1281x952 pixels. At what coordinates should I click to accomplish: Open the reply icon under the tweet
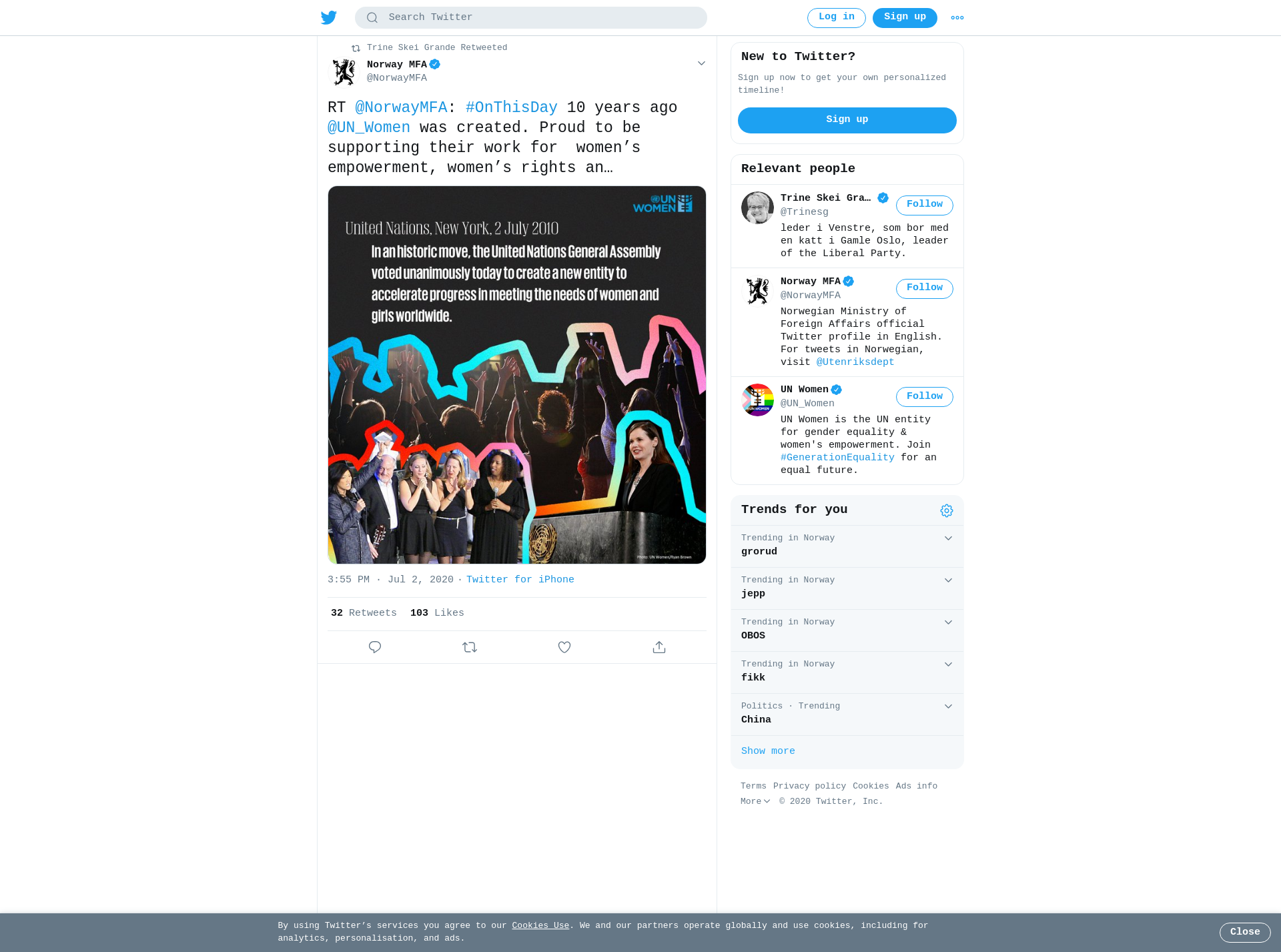pos(375,647)
